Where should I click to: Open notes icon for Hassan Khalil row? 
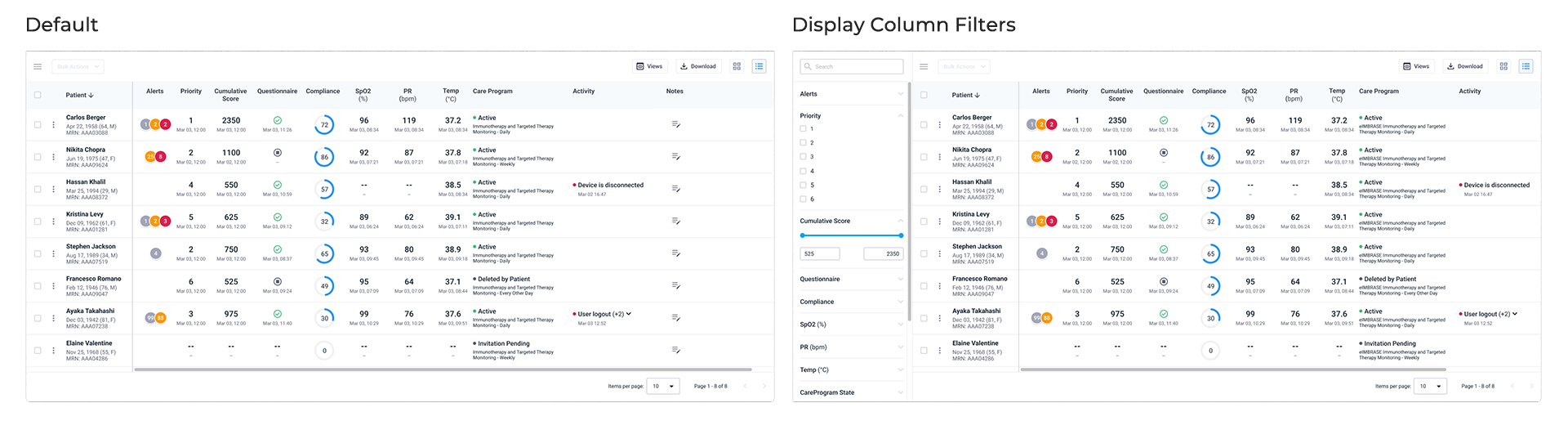[675, 189]
